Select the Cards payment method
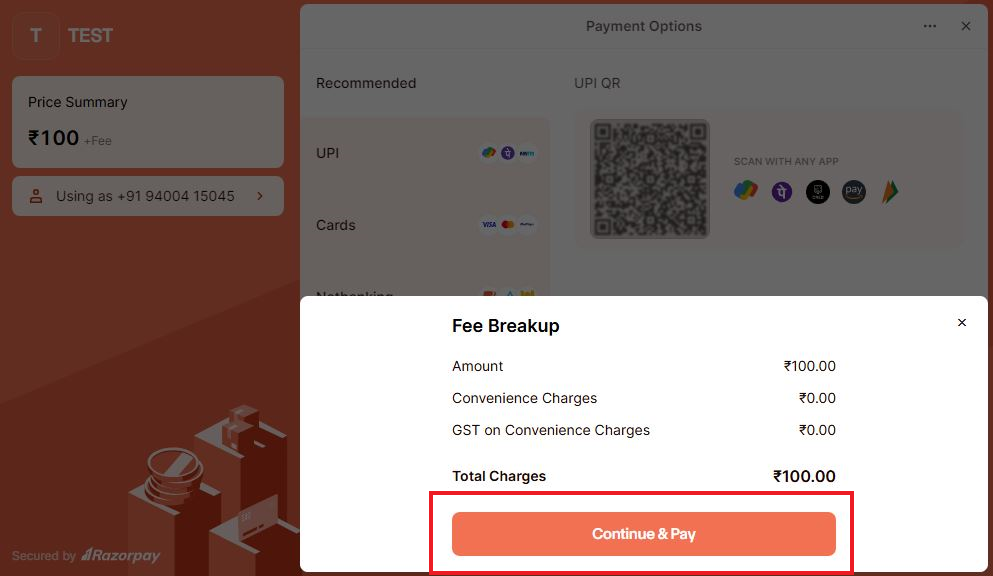This screenshot has width=993, height=576. click(x=426, y=225)
